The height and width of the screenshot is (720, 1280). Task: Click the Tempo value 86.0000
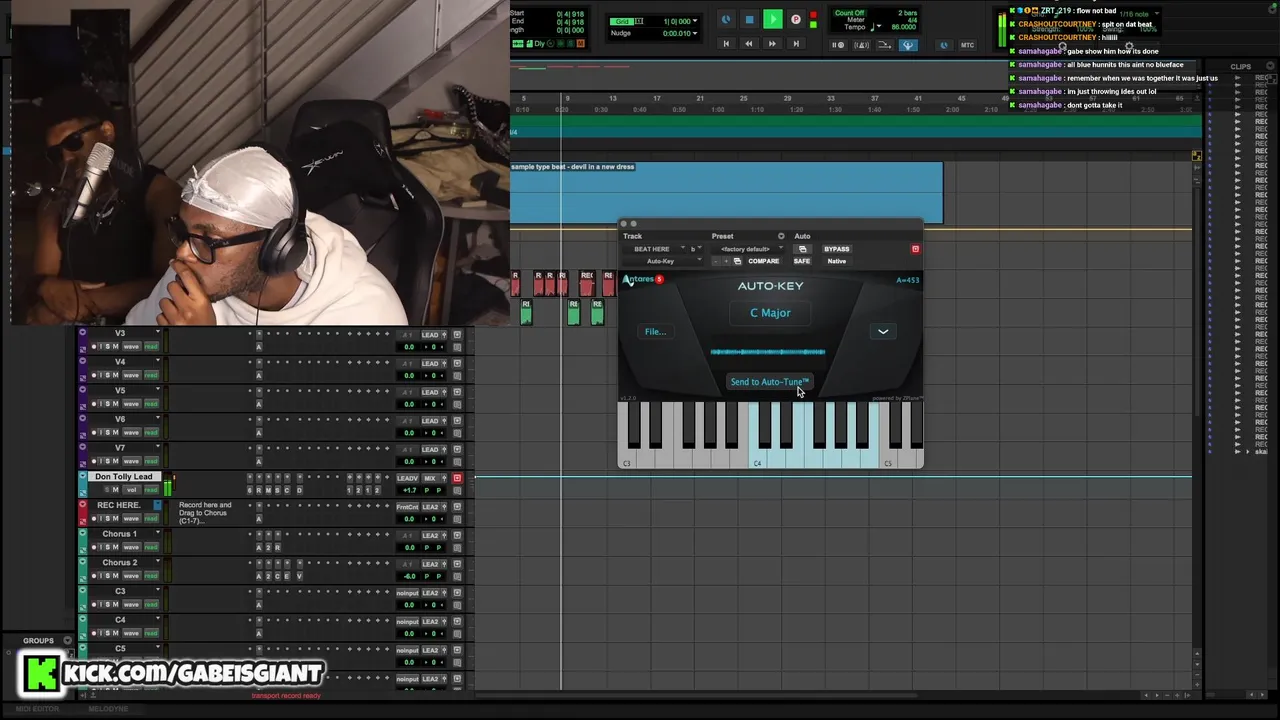pos(903,27)
